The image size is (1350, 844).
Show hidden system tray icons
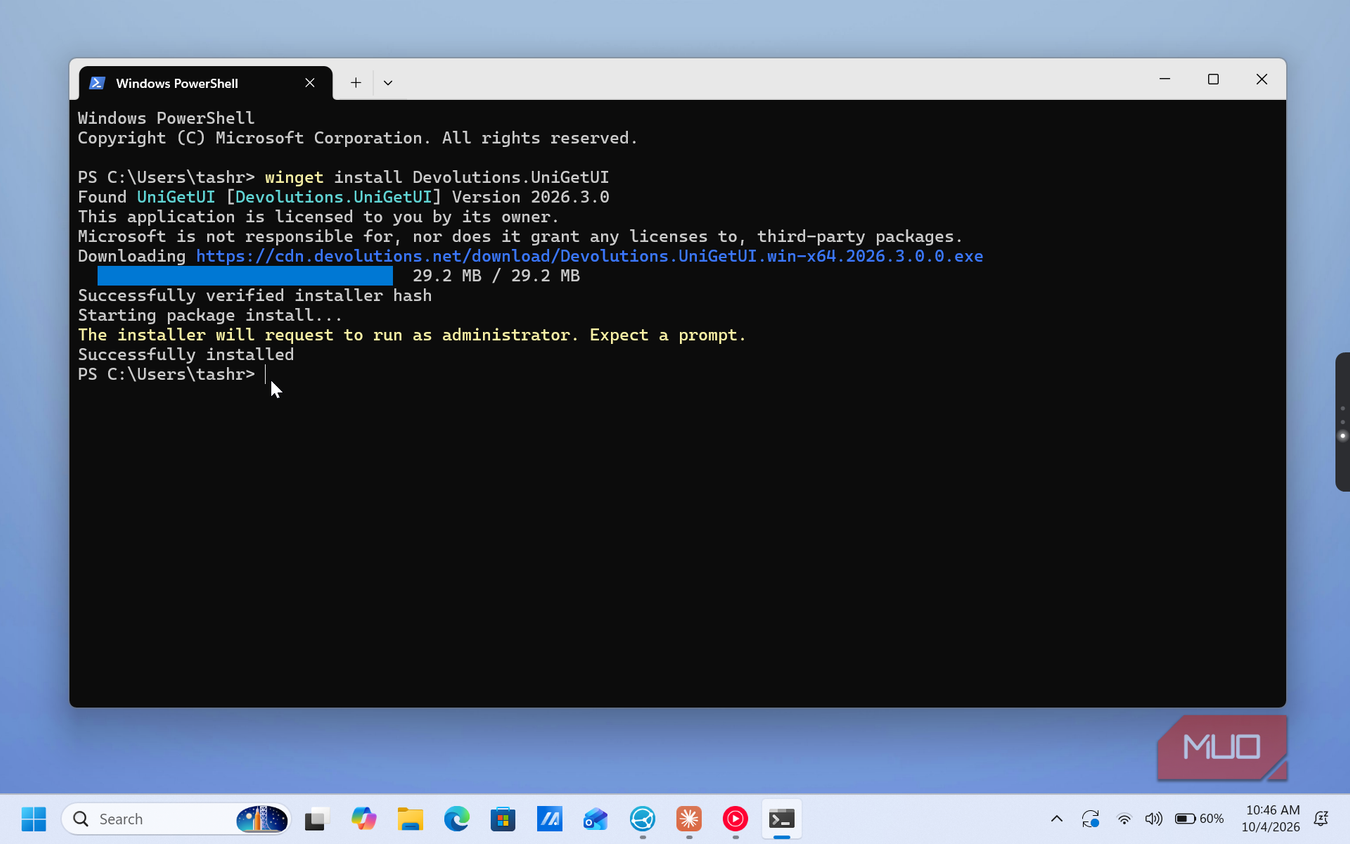pos(1057,819)
